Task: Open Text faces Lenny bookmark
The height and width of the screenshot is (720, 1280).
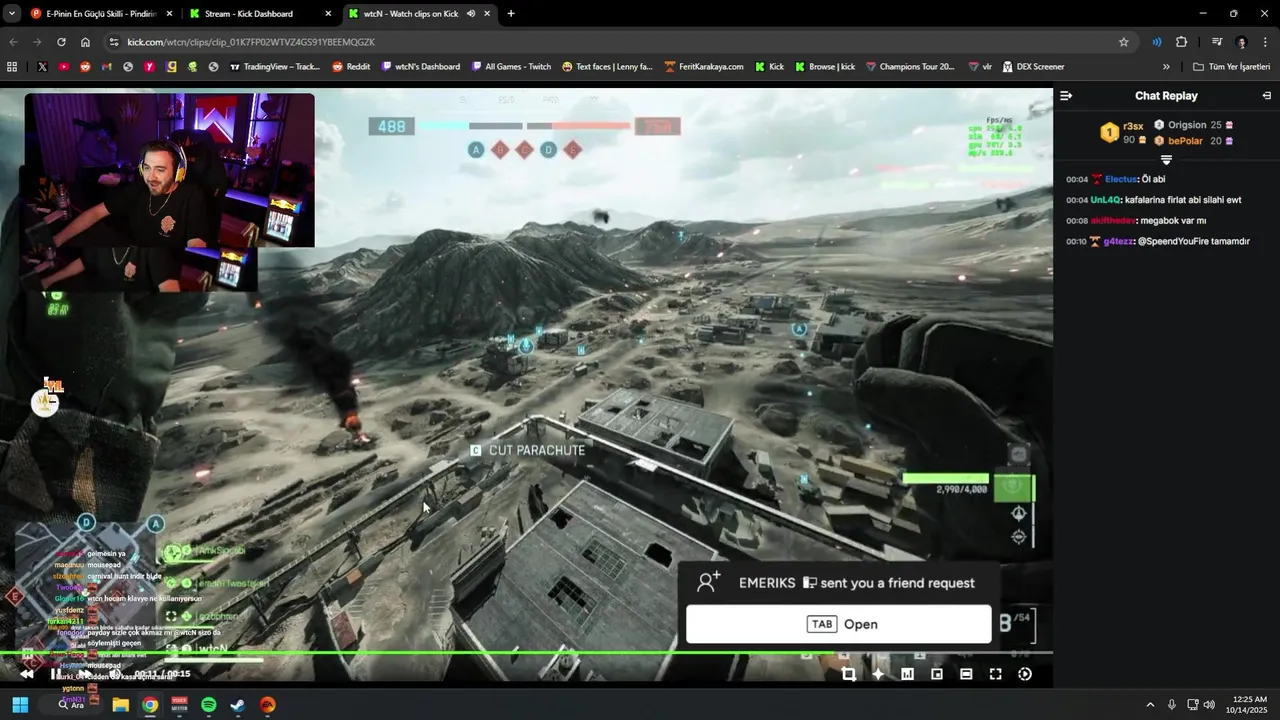Action: point(607,67)
